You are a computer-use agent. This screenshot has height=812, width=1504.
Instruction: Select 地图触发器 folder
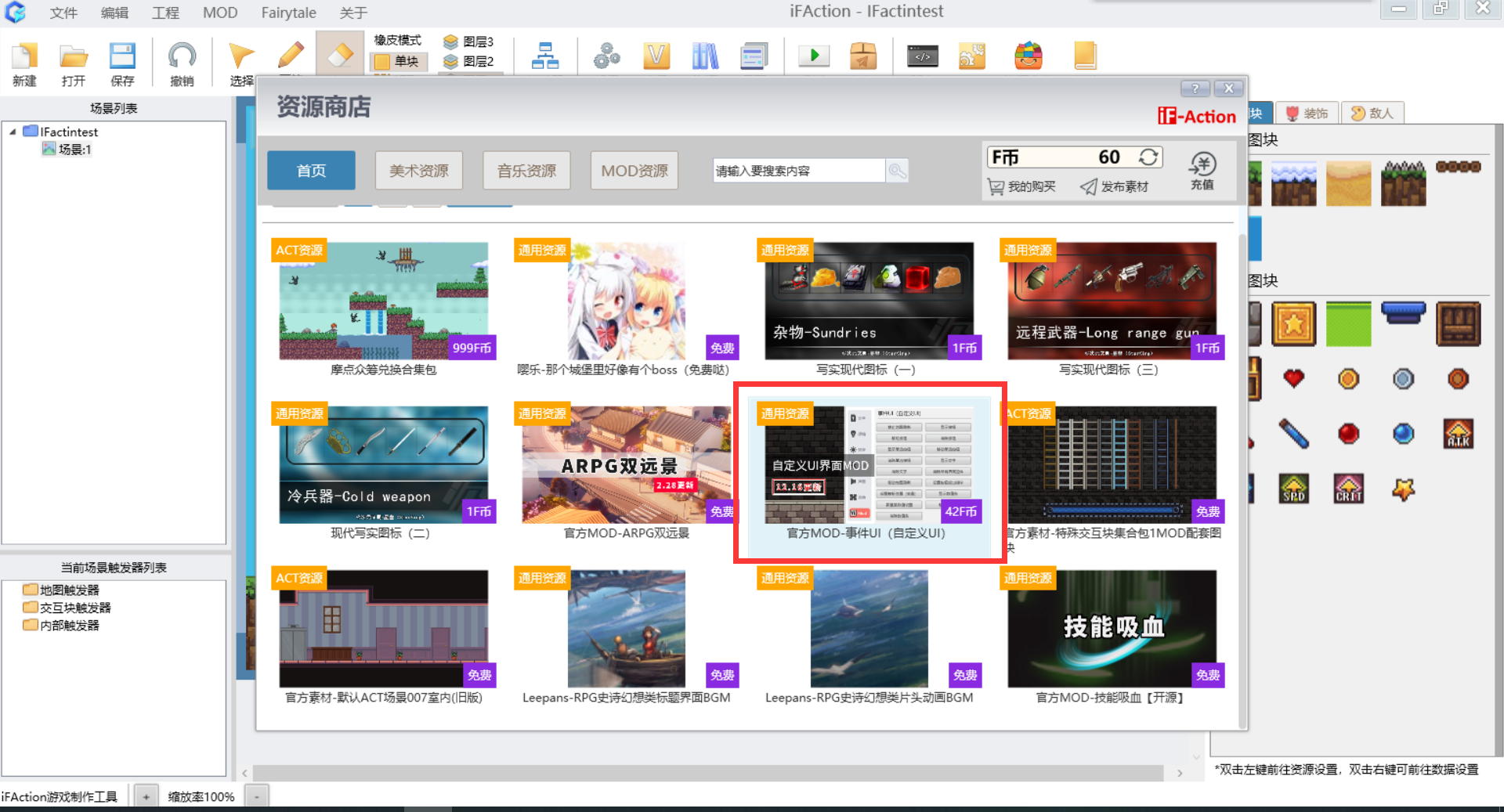61,590
